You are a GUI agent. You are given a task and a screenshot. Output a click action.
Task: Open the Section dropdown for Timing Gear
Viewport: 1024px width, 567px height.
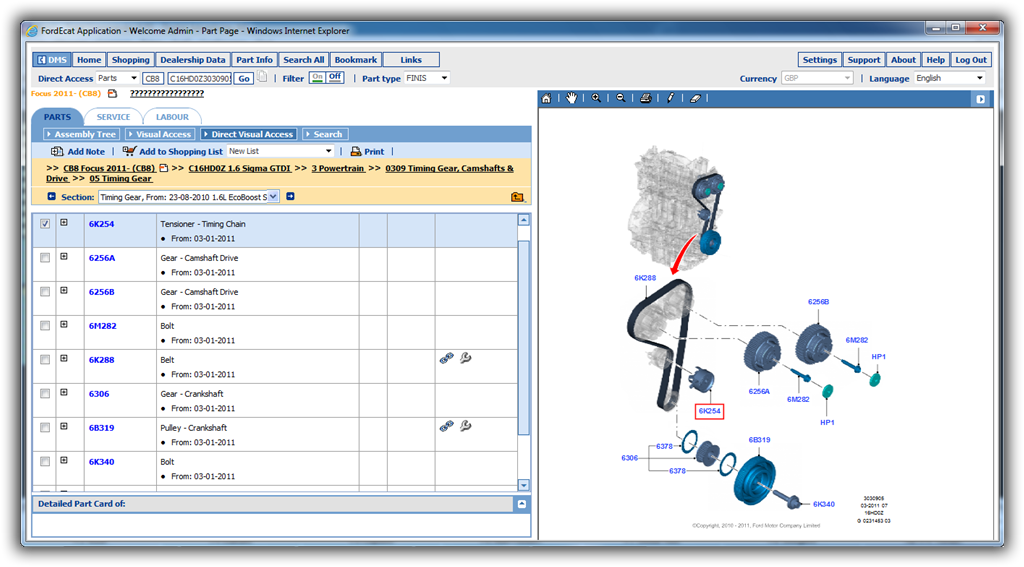pyautogui.click(x=272, y=197)
